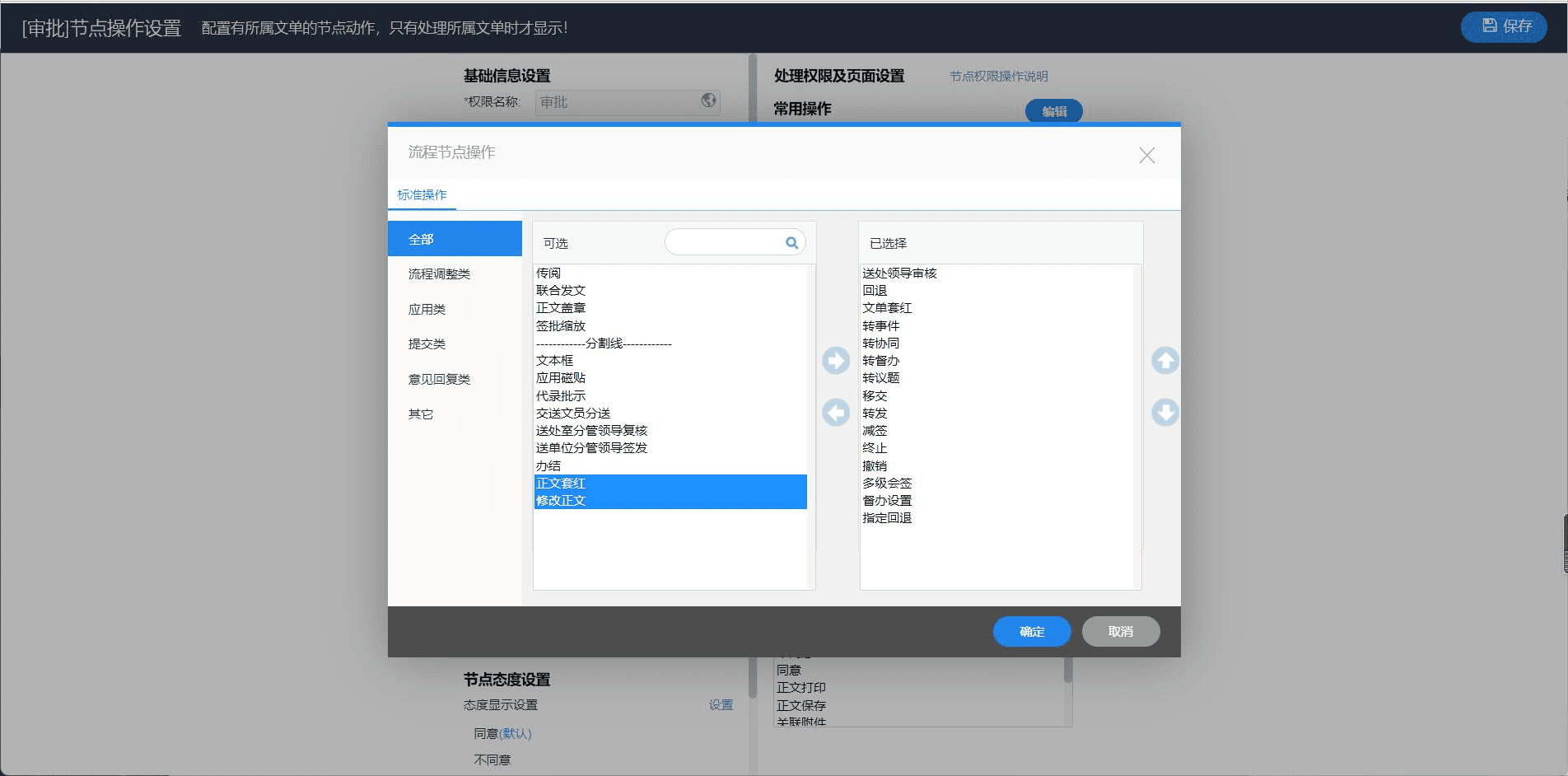Click the move-up arrow icon
Image resolution: width=1568 pixels, height=776 pixels.
click(1165, 361)
